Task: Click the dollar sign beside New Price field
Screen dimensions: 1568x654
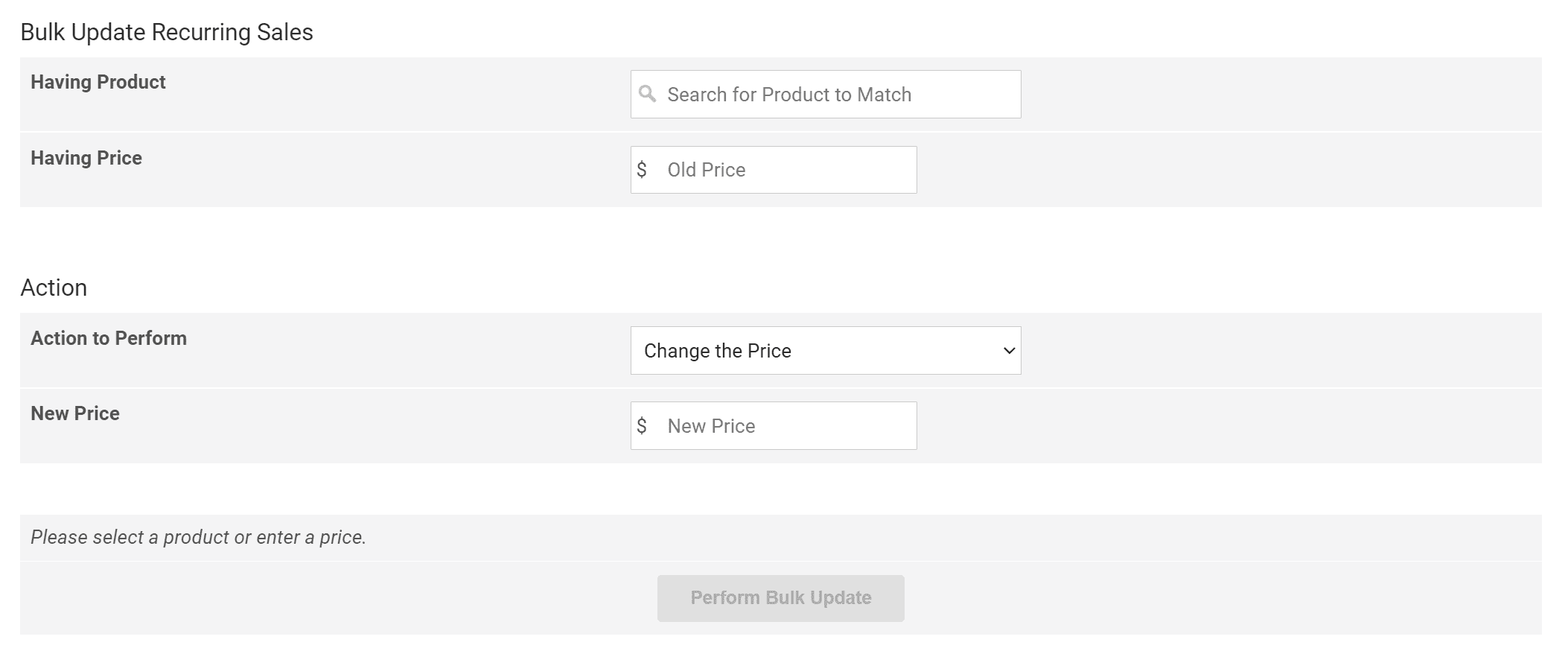Action: pyautogui.click(x=642, y=426)
